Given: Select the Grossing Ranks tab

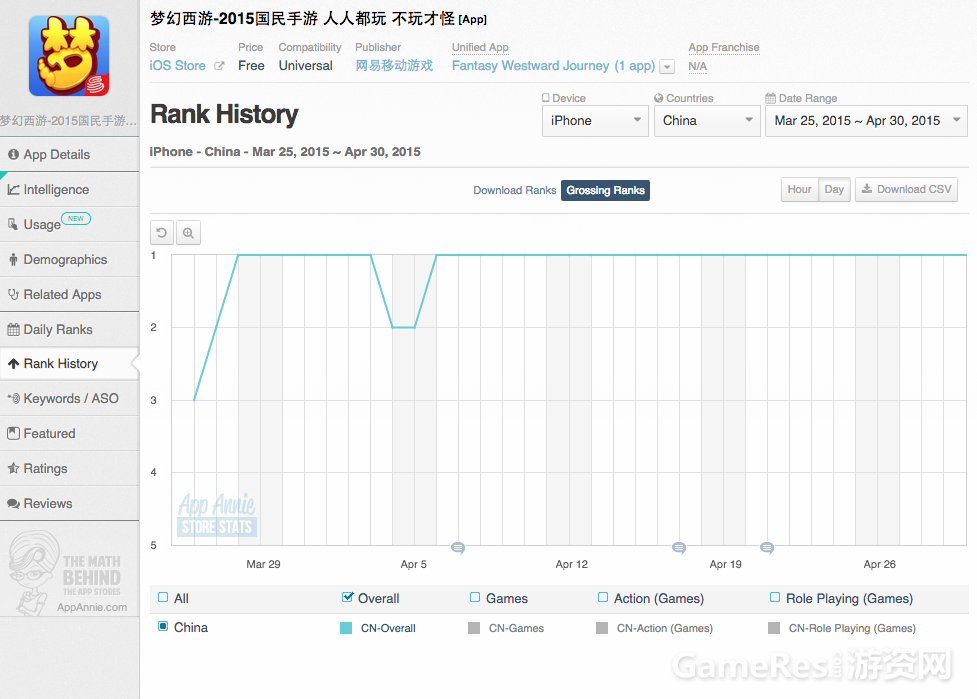Looking at the screenshot, I should 605,190.
